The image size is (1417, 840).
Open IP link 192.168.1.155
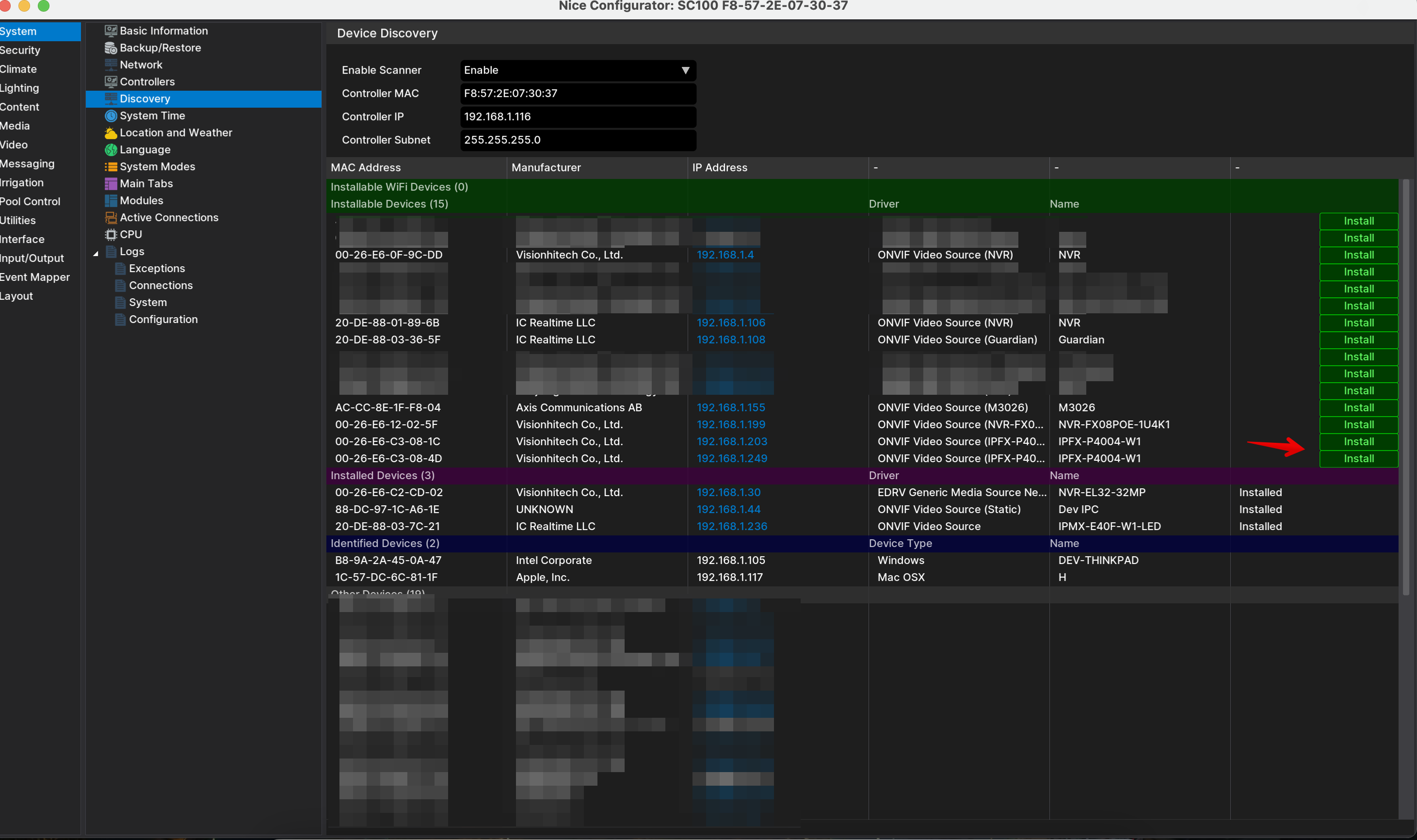[731, 407]
